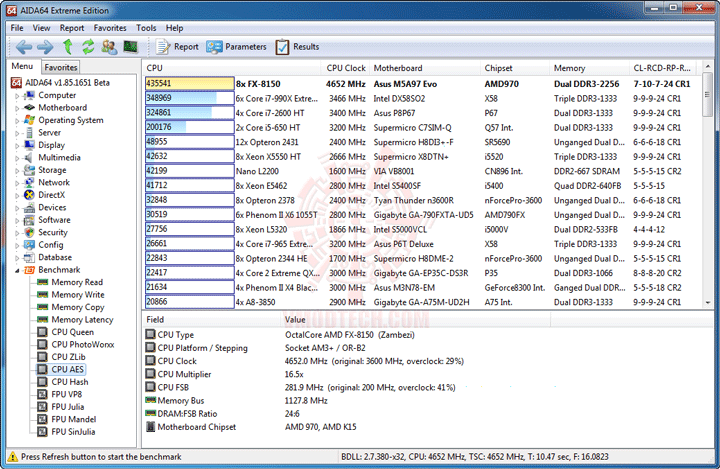
Task: Switch to the Favorites tab
Action: coord(61,67)
